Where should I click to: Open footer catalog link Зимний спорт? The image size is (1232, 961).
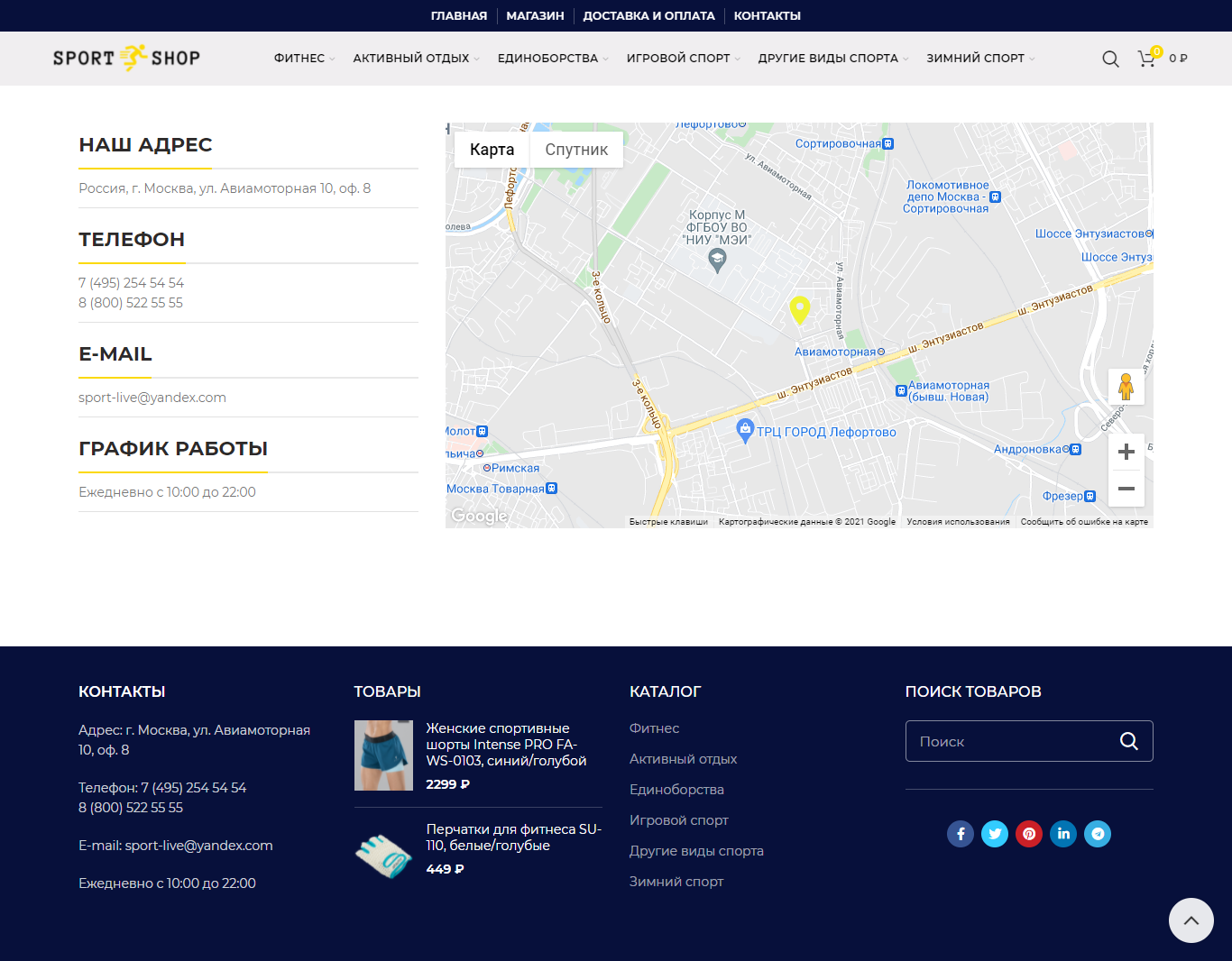[676, 882]
